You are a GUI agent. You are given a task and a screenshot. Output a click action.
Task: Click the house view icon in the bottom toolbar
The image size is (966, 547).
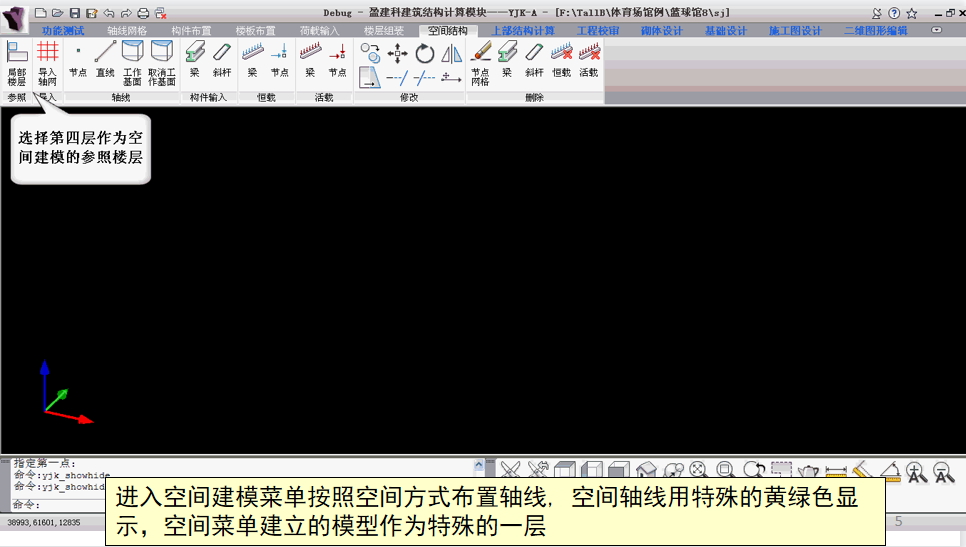pyautogui.click(x=646, y=471)
